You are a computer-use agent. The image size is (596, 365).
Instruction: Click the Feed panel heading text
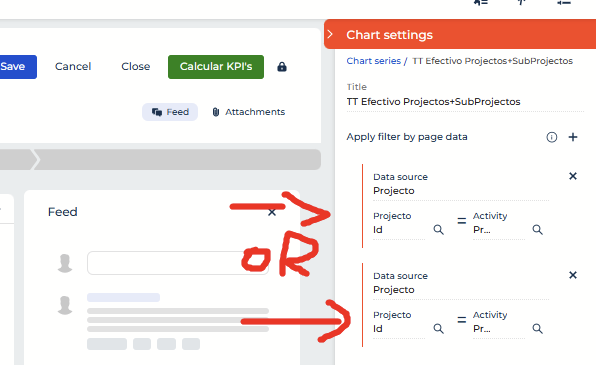click(x=63, y=212)
